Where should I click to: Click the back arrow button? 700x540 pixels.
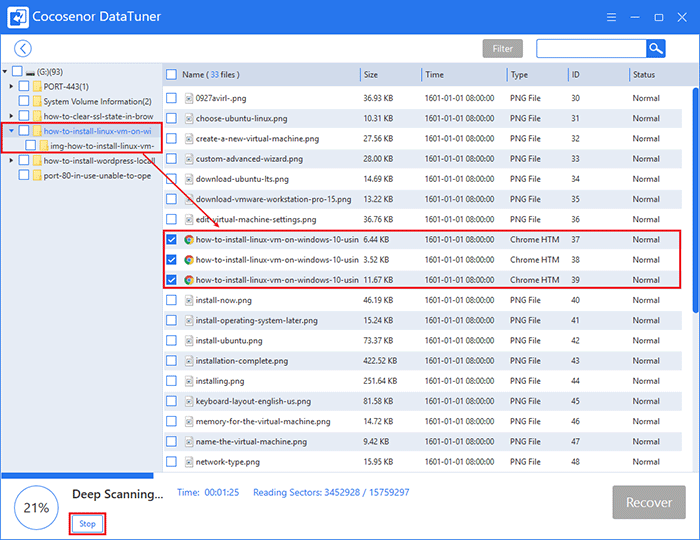coord(23,48)
